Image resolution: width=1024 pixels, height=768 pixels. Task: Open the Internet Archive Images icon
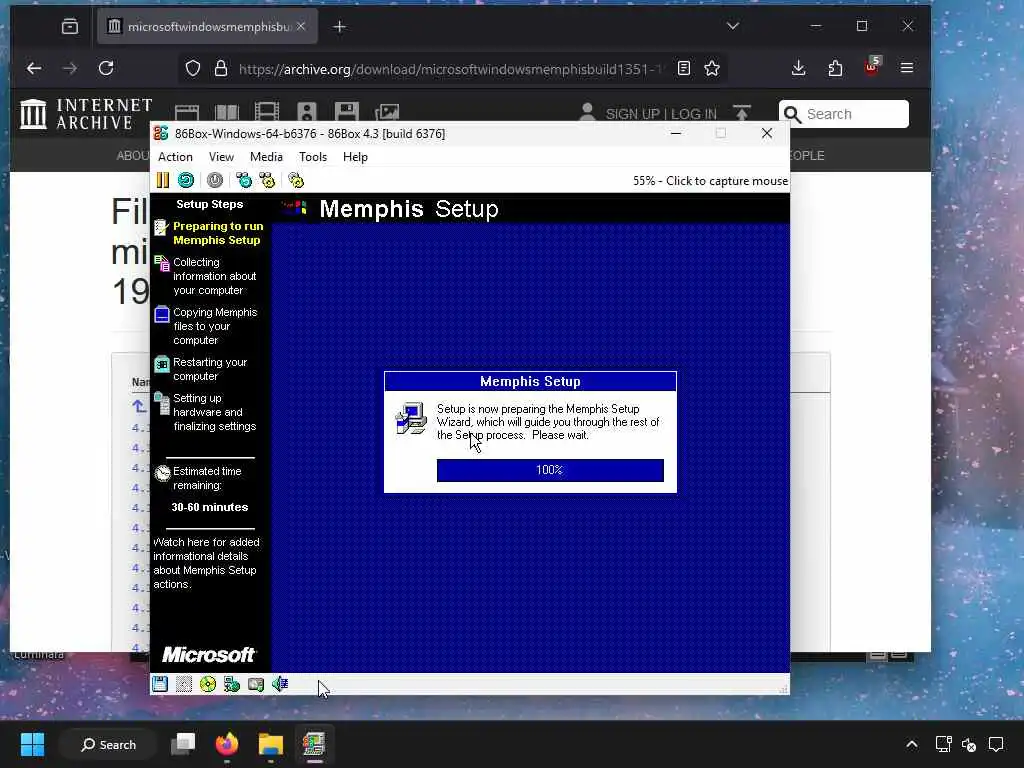click(x=387, y=112)
